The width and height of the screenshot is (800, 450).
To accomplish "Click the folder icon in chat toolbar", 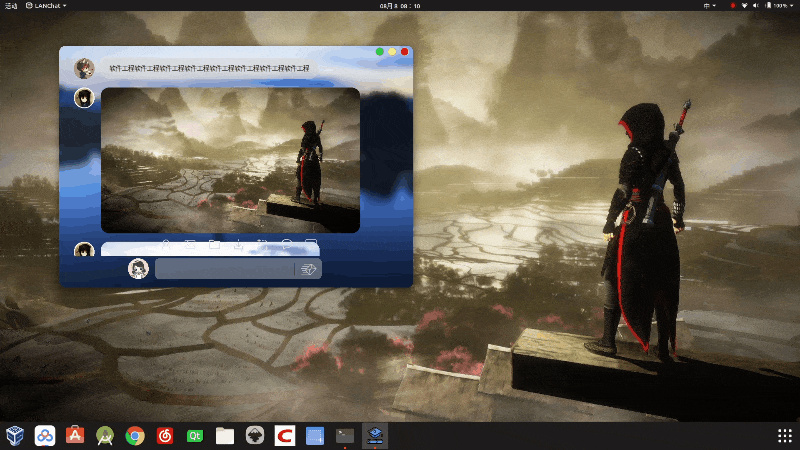I will tap(214, 244).
